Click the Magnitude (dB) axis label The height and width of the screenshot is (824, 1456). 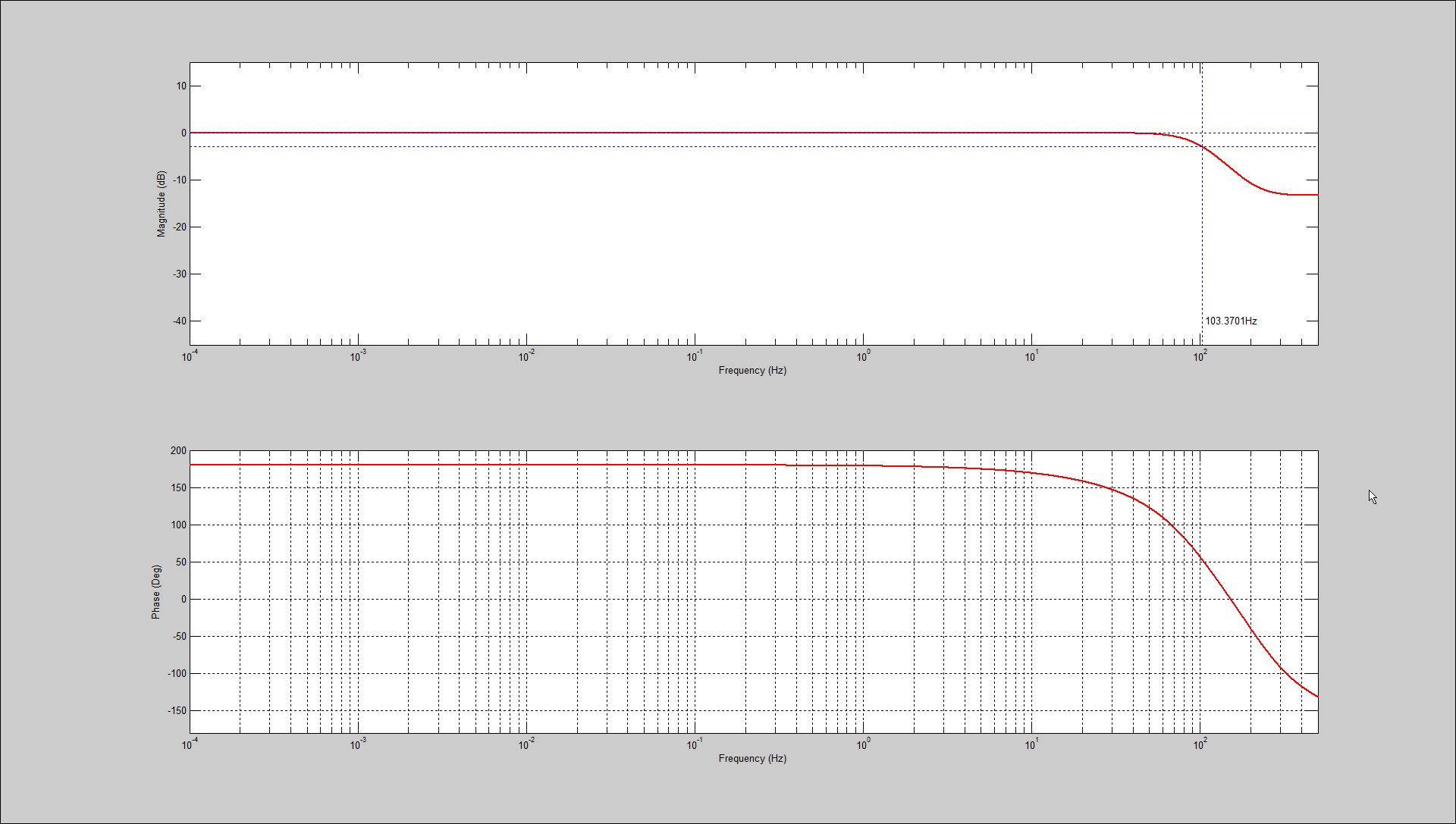(x=161, y=204)
